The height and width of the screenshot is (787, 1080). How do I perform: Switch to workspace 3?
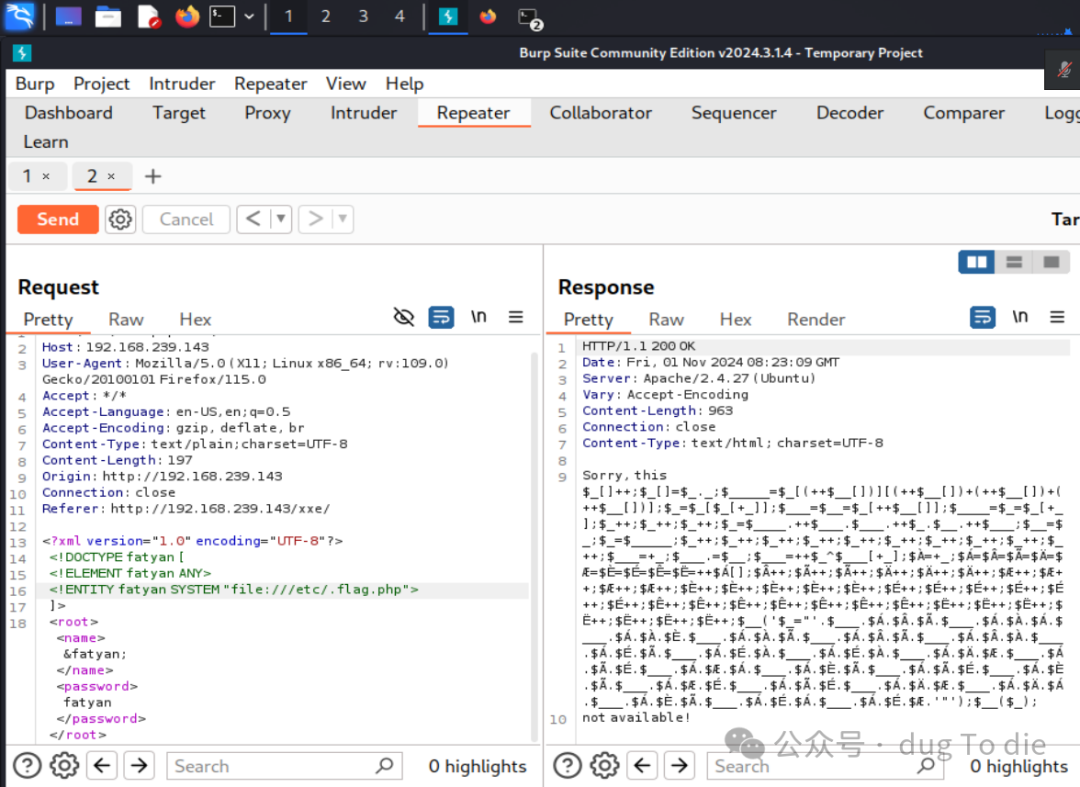pos(363,16)
